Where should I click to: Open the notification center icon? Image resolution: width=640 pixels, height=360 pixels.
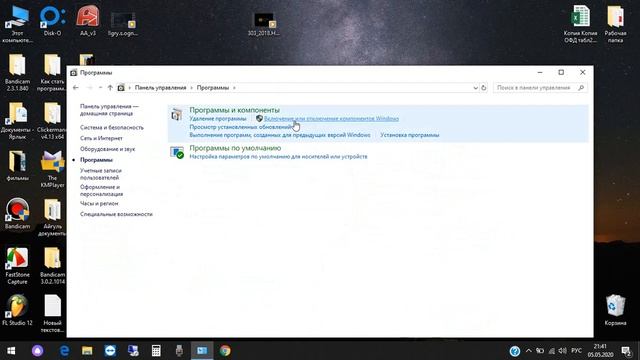(626, 351)
